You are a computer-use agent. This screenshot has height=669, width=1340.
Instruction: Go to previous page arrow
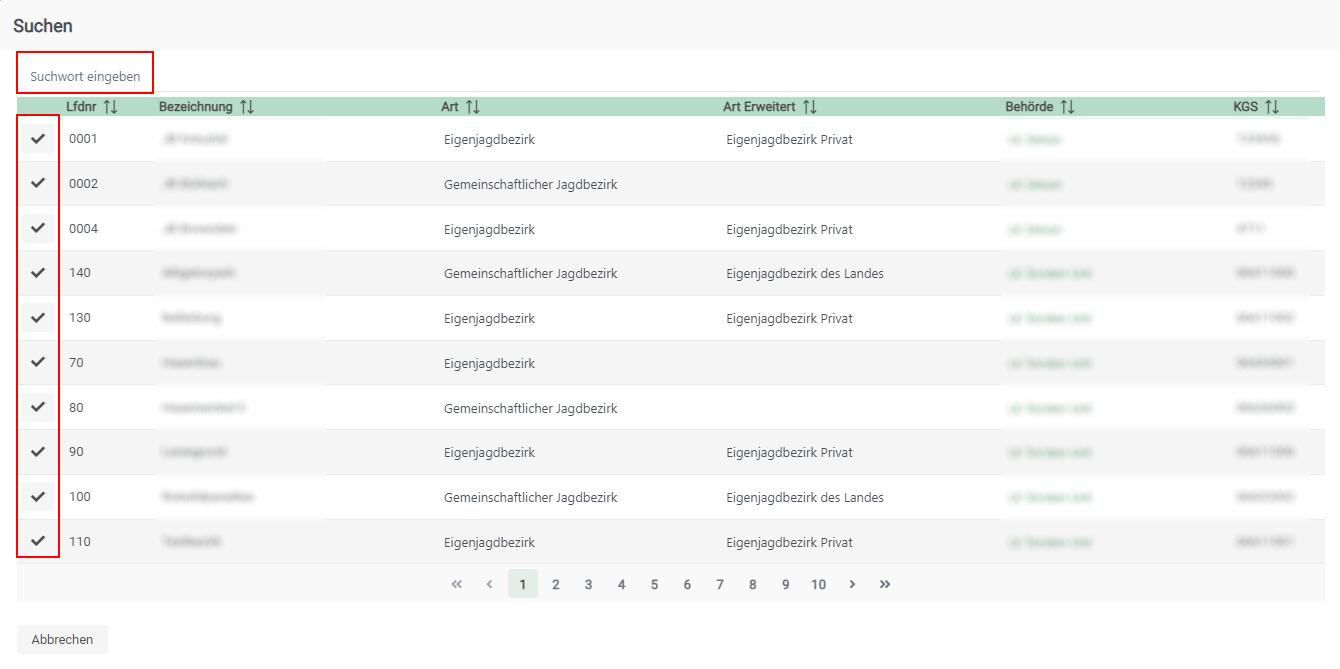pos(490,584)
